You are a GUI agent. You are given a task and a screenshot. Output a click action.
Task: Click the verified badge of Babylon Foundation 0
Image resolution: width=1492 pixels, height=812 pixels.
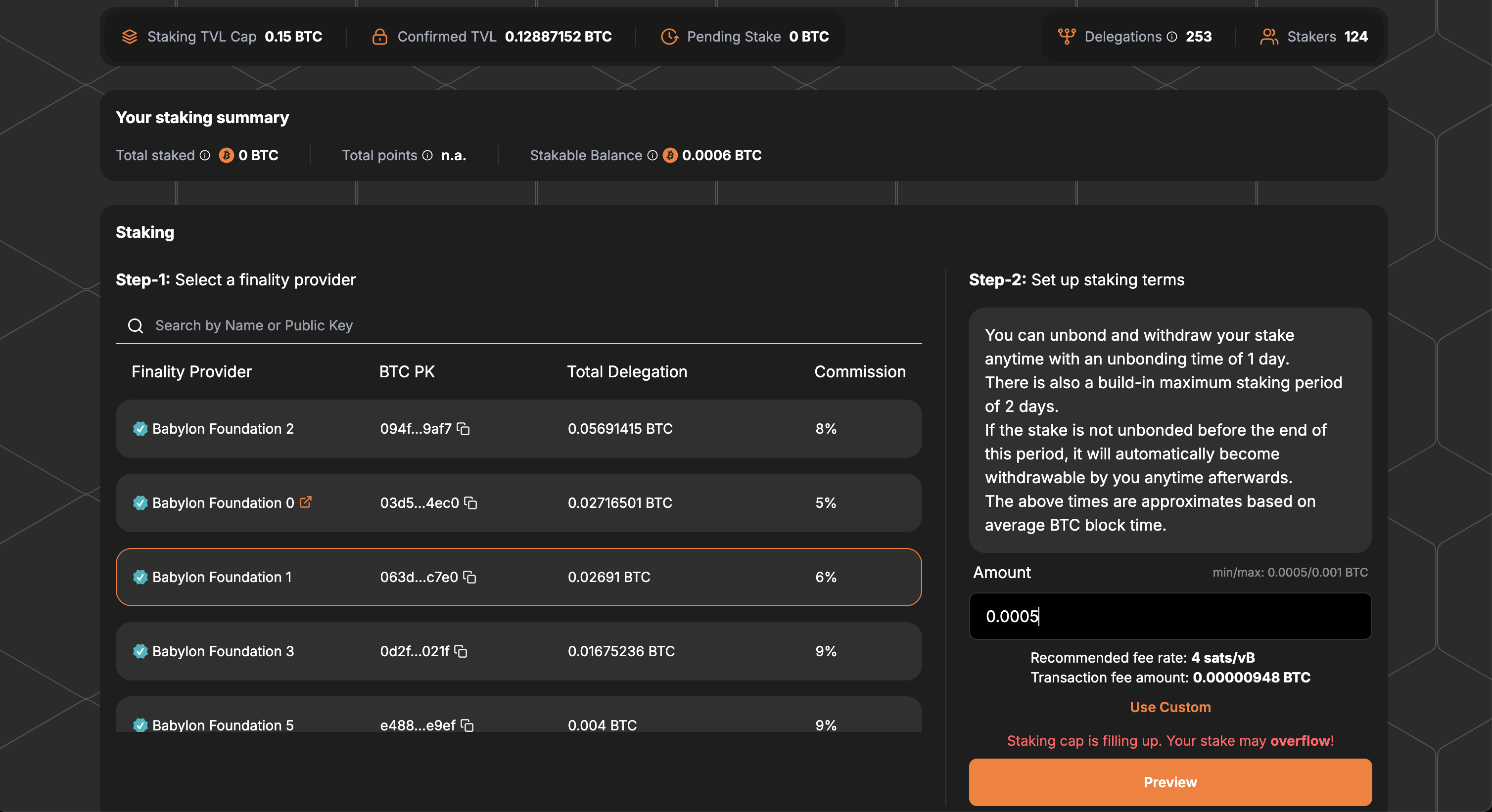(140, 503)
